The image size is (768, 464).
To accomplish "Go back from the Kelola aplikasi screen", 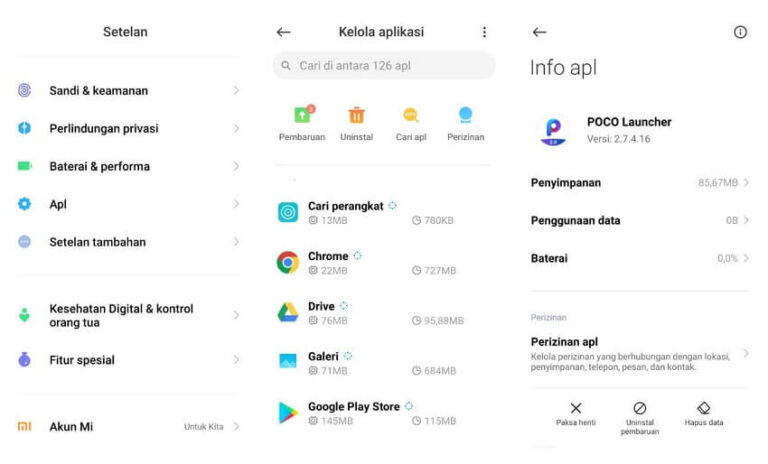I will pos(283,32).
